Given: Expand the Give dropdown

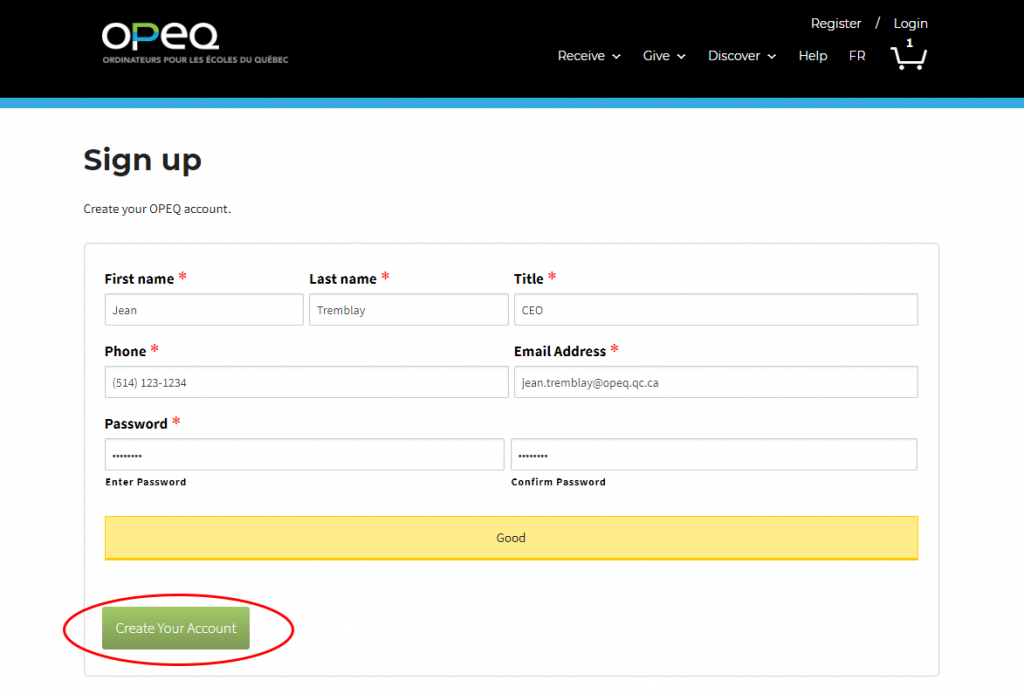Looking at the screenshot, I should click(663, 56).
